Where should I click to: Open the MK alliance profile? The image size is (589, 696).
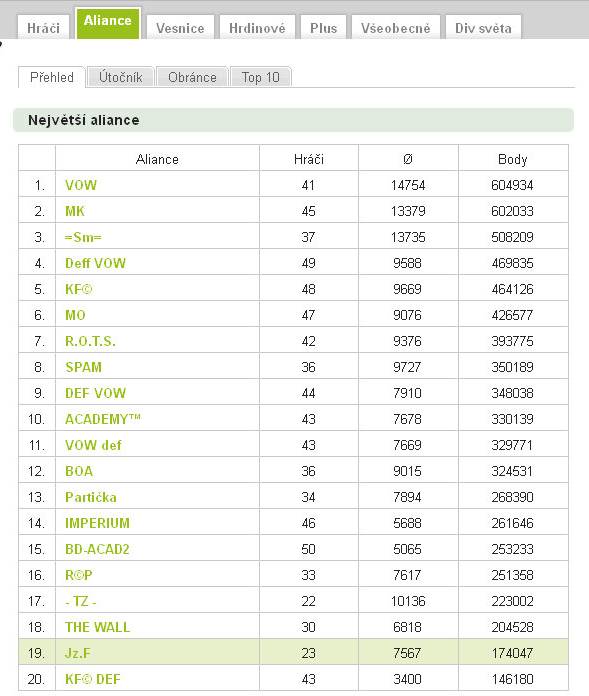point(75,211)
